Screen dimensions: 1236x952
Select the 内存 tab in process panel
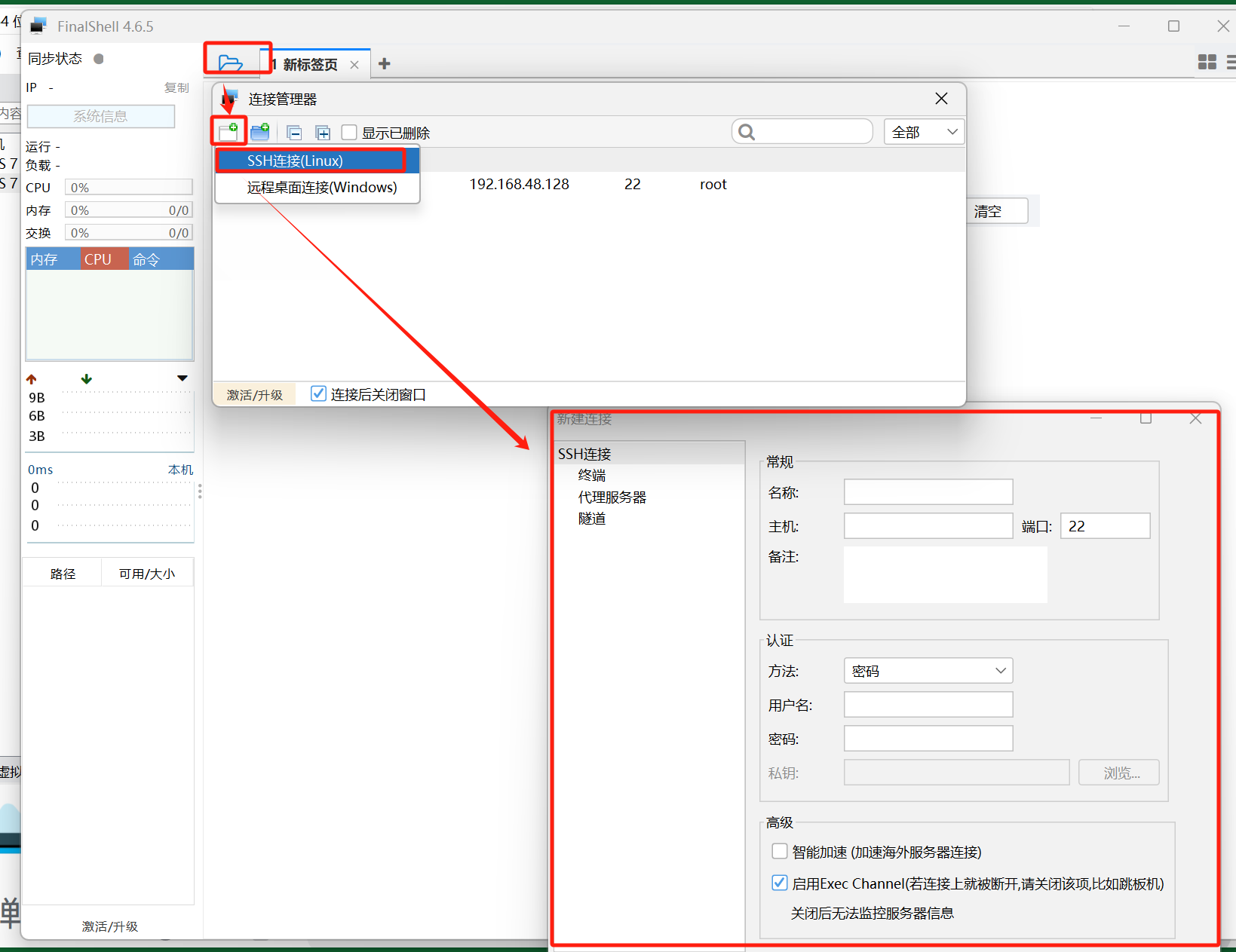coord(53,259)
